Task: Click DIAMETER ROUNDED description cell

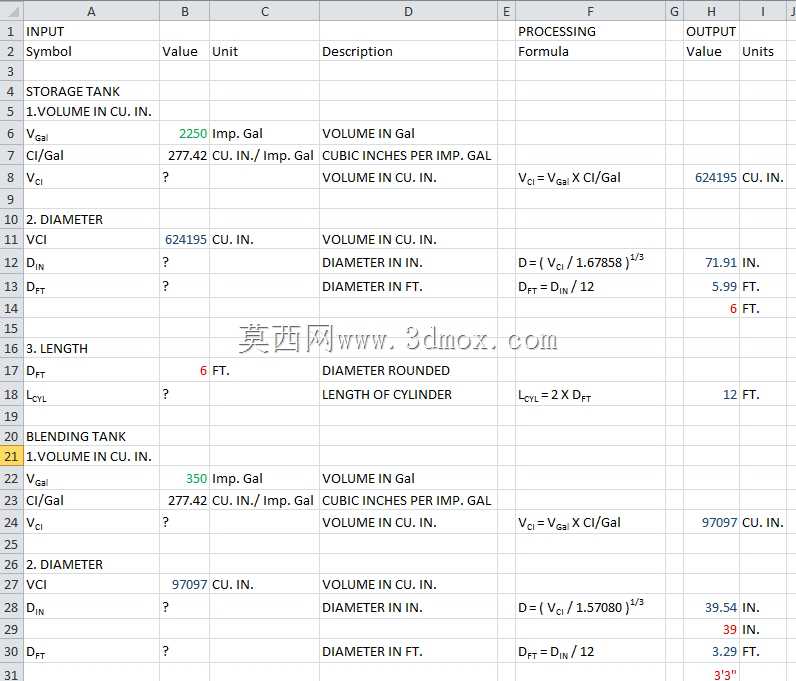Action: [408, 370]
